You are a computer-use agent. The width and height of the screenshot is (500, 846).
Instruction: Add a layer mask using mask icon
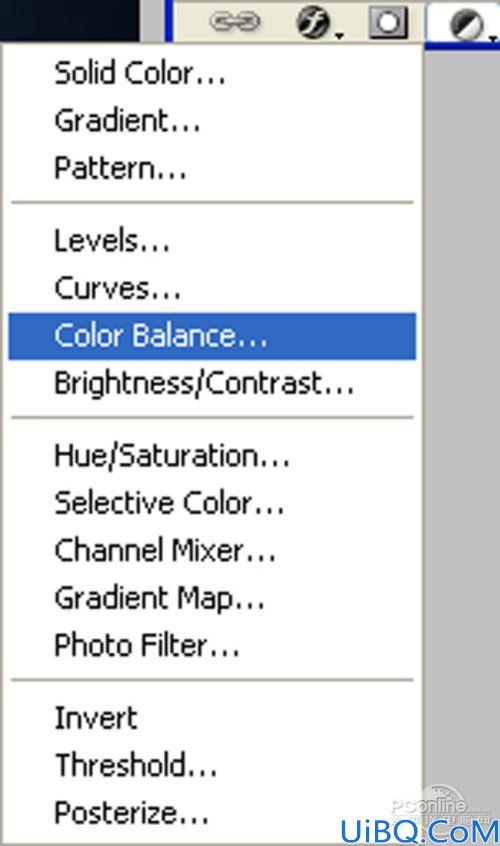(x=388, y=23)
